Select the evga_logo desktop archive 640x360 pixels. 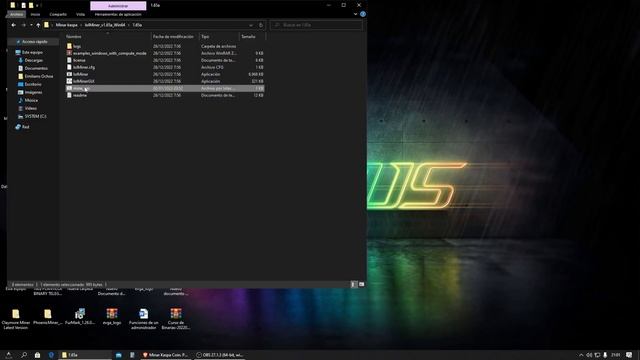(112, 317)
